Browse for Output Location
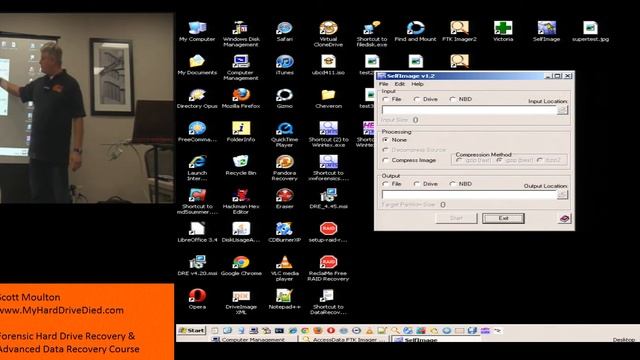This screenshot has height=360, width=640. 562,195
